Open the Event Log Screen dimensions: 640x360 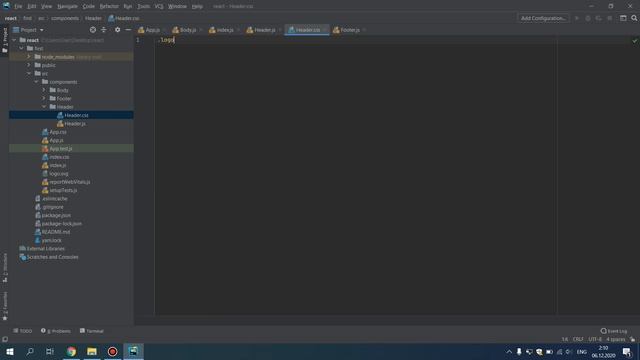click(x=613, y=331)
